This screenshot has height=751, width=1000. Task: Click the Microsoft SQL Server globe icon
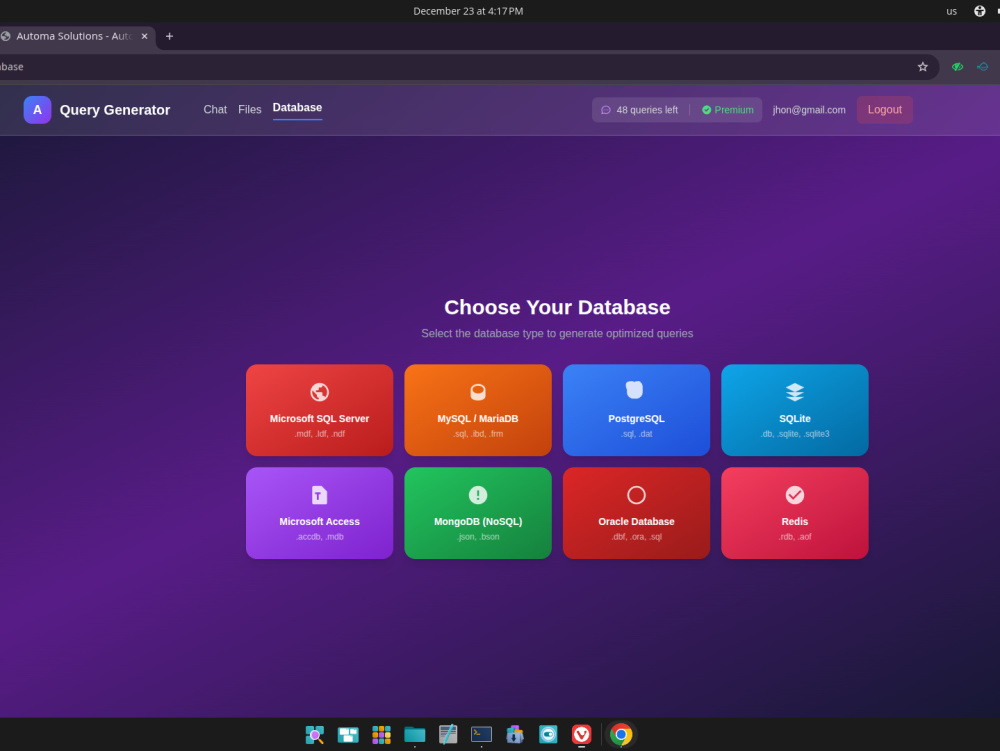(x=320, y=392)
